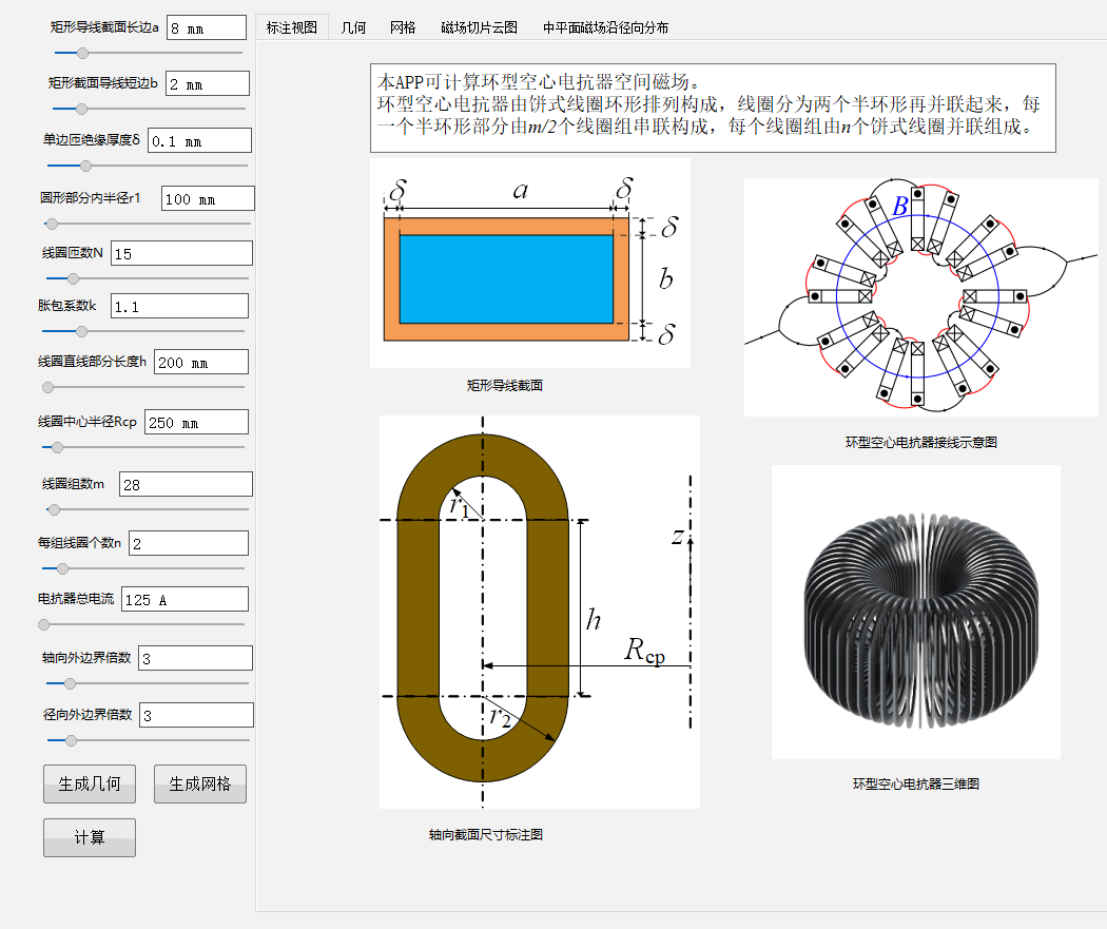Image resolution: width=1107 pixels, height=929 pixels.
Task: Switch to the 几何 tab
Action: [353, 28]
